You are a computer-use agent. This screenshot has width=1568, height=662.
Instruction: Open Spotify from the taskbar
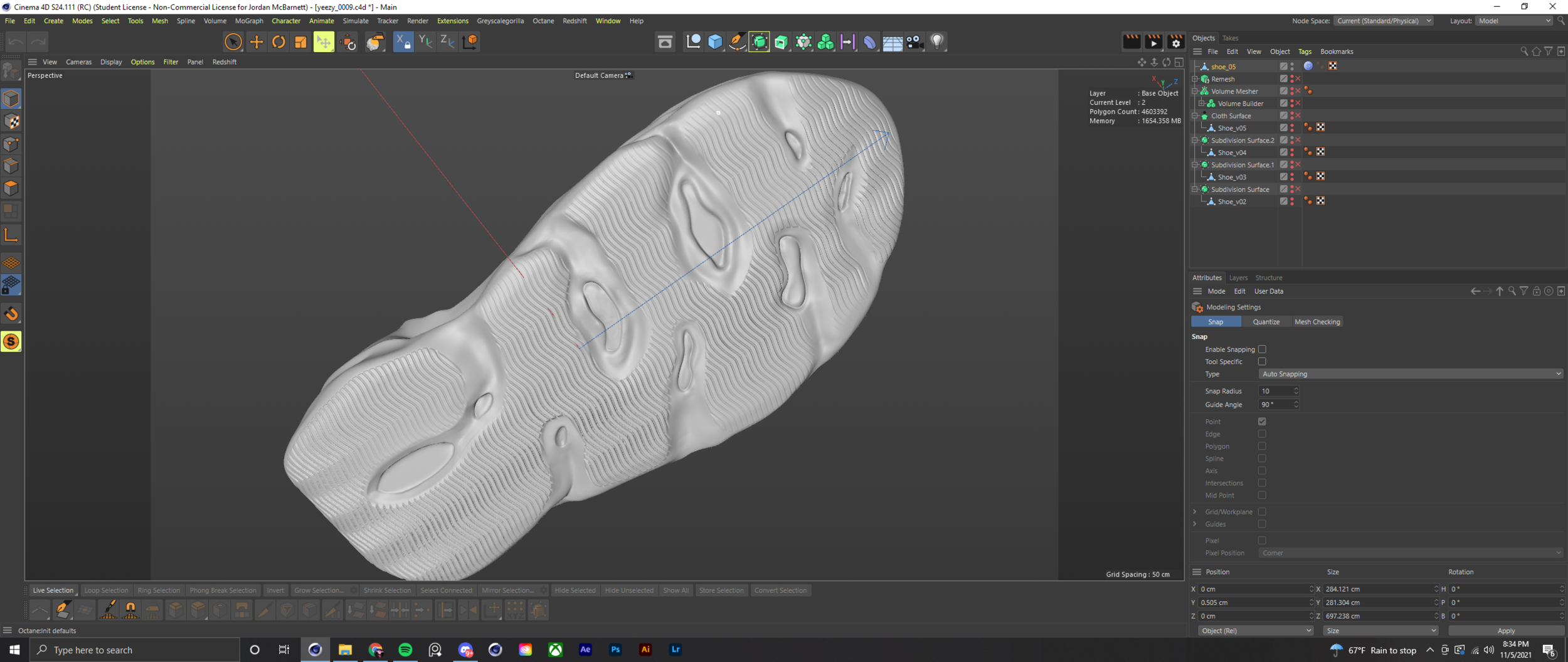click(x=405, y=649)
